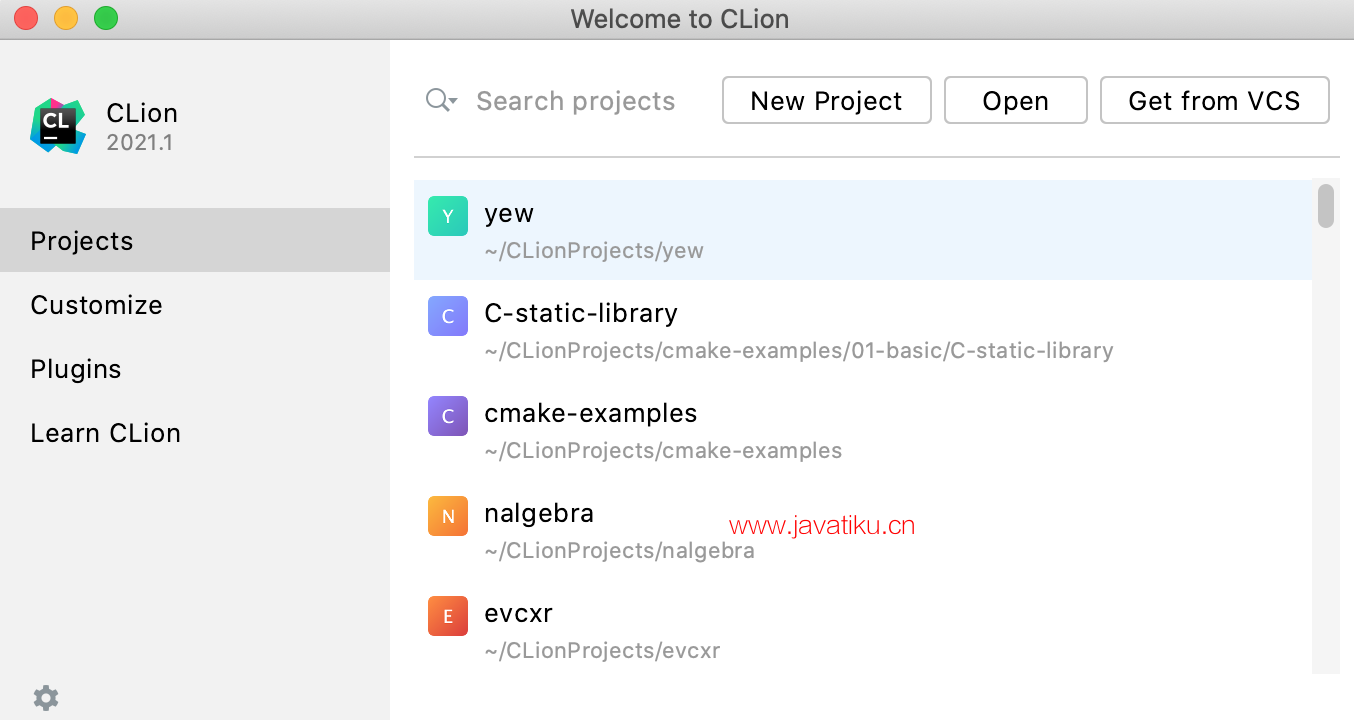
Task: Click the project list scrollbar thumb
Action: click(x=1326, y=205)
